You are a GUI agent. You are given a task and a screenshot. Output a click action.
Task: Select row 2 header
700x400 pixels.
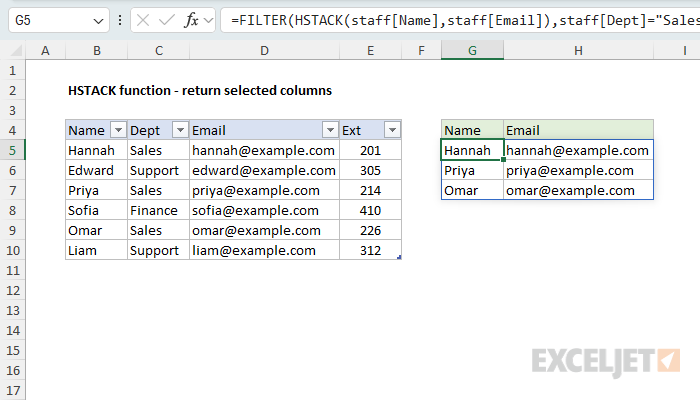pyautogui.click(x=12, y=91)
